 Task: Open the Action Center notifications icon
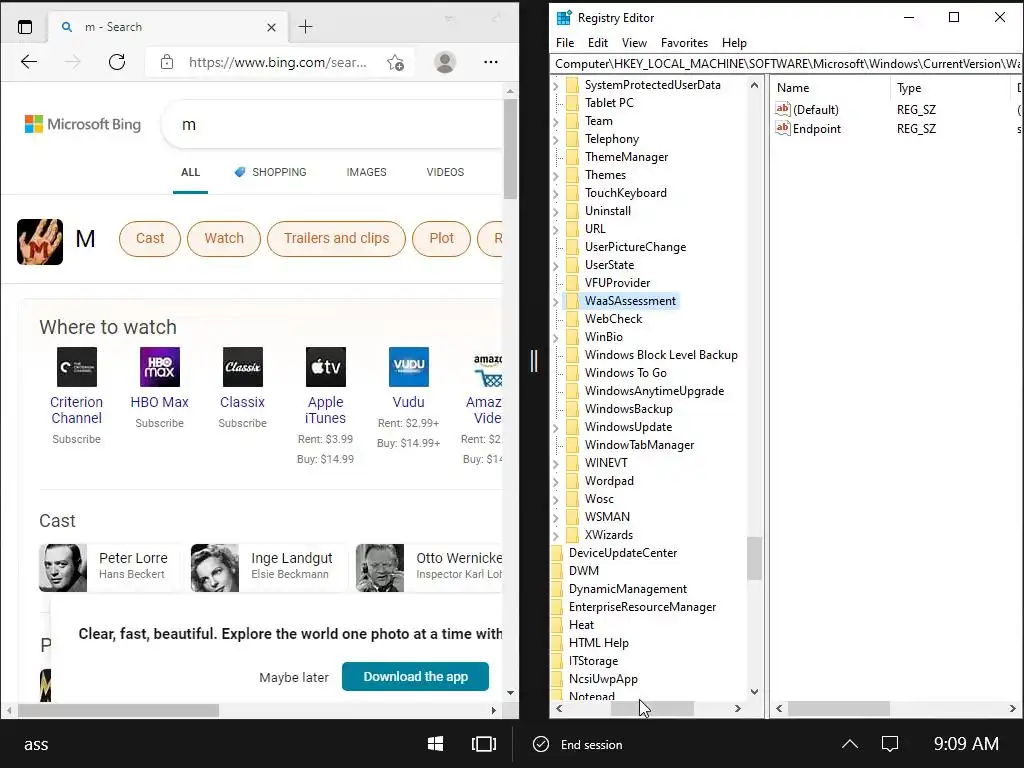tap(889, 744)
